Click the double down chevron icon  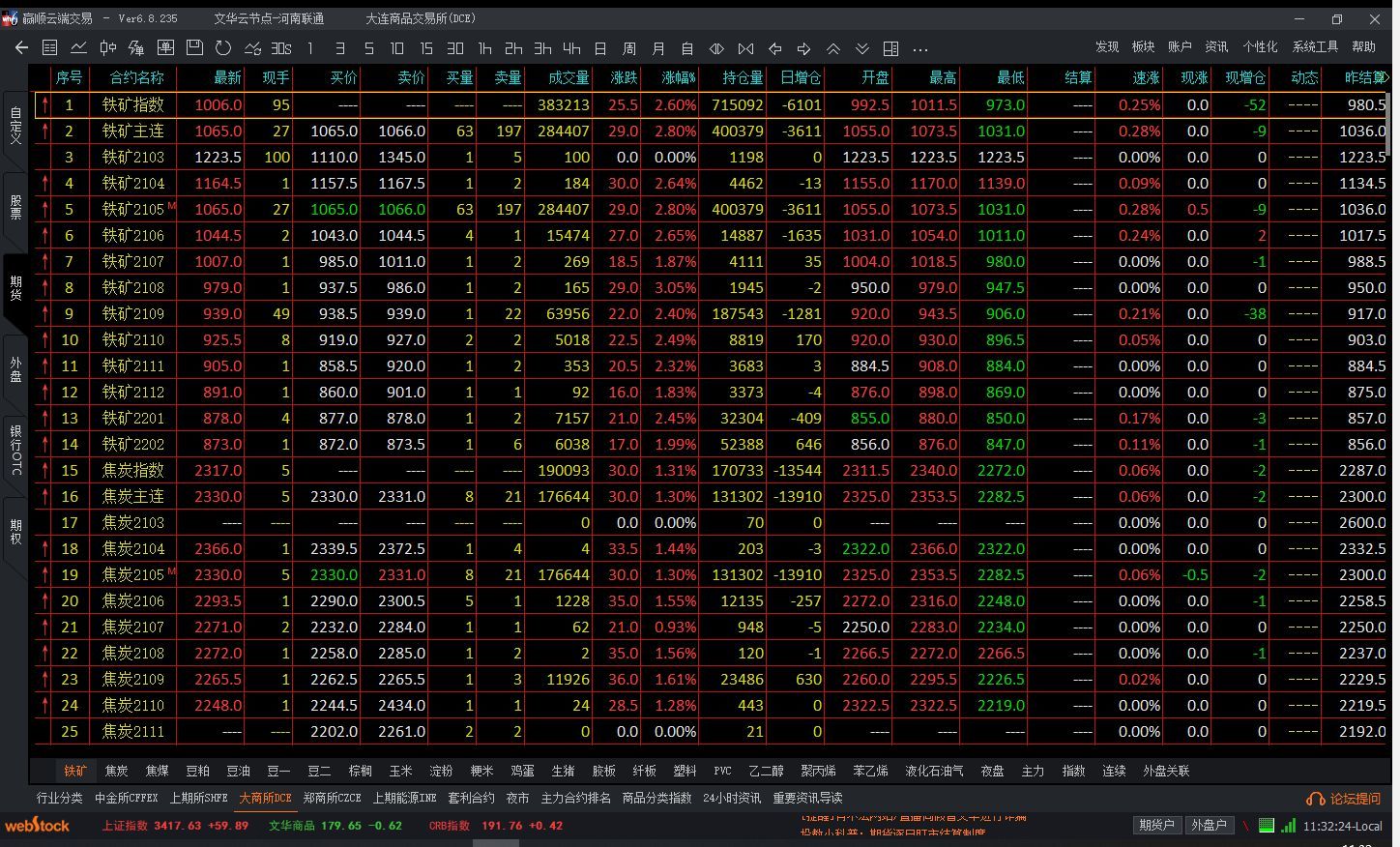pyautogui.click(x=862, y=48)
